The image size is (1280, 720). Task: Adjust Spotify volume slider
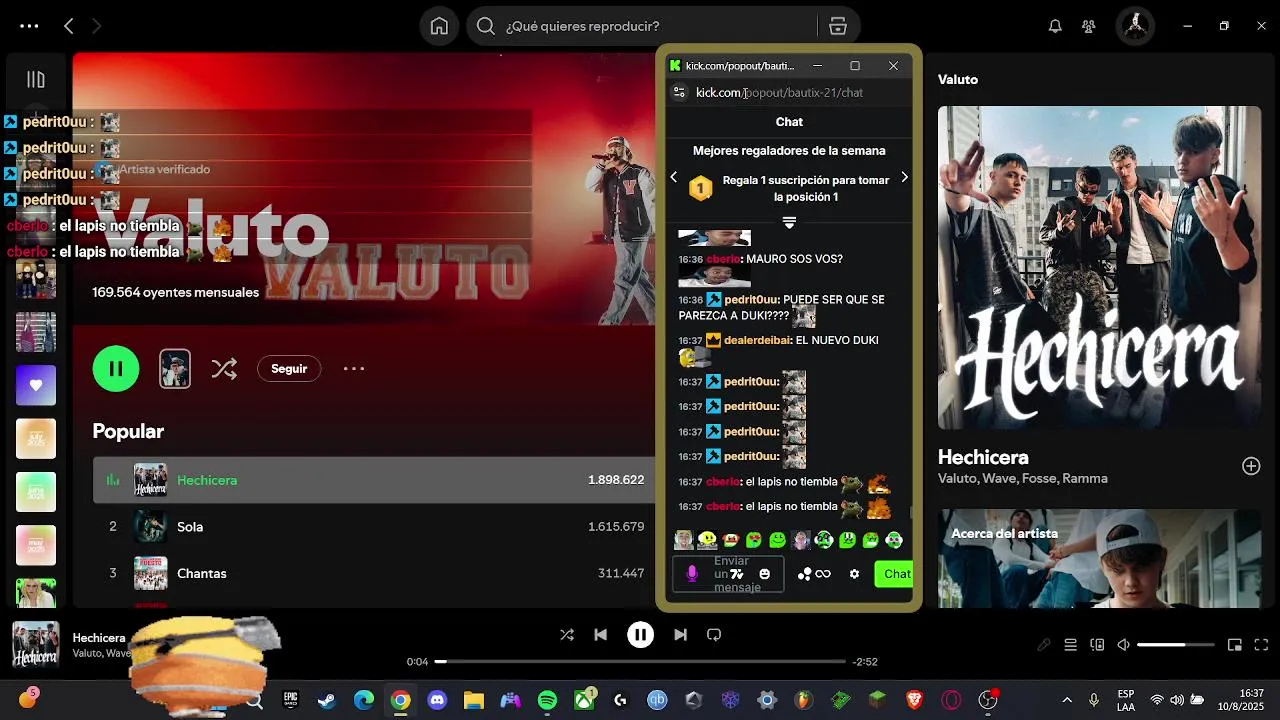coord(1174,645)
